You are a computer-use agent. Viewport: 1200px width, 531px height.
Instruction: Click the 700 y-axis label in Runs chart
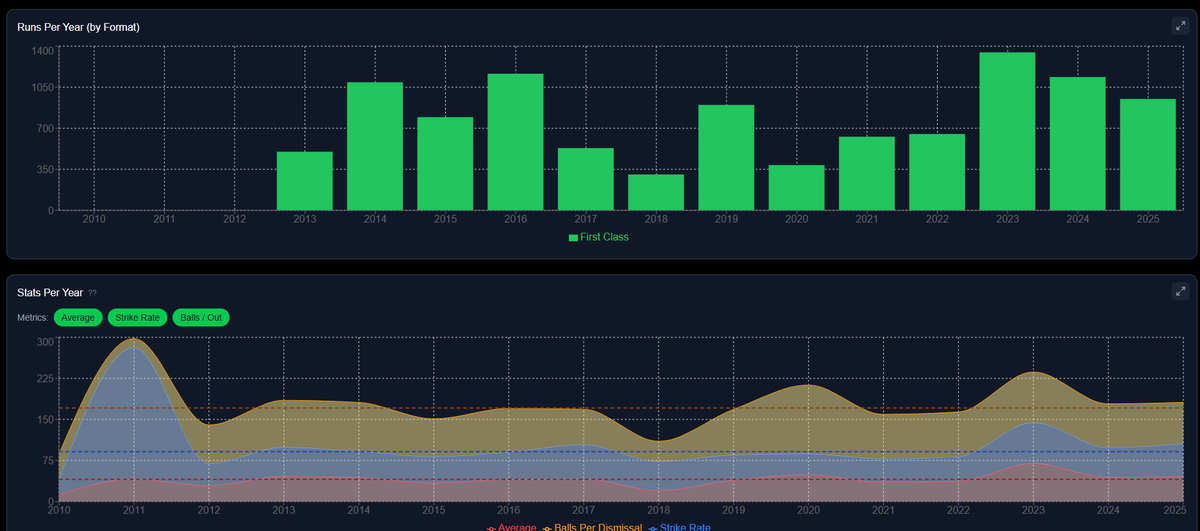[x=44, y=128]
